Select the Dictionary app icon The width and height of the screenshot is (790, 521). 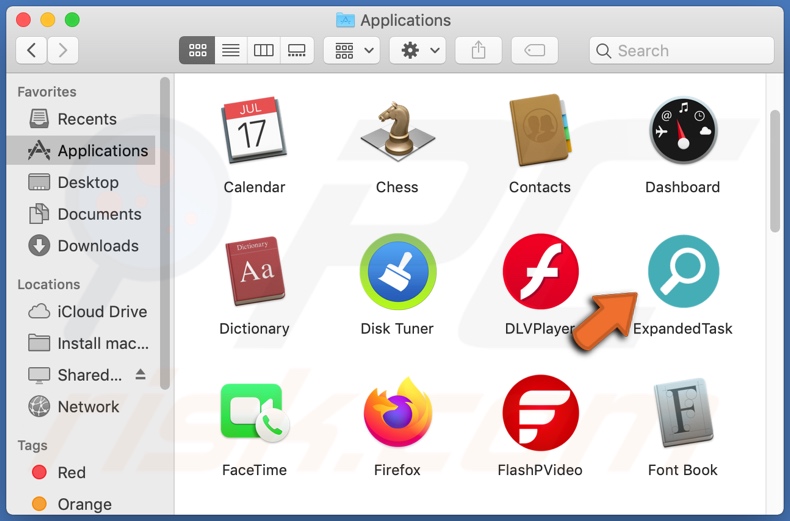click(257, 271)
